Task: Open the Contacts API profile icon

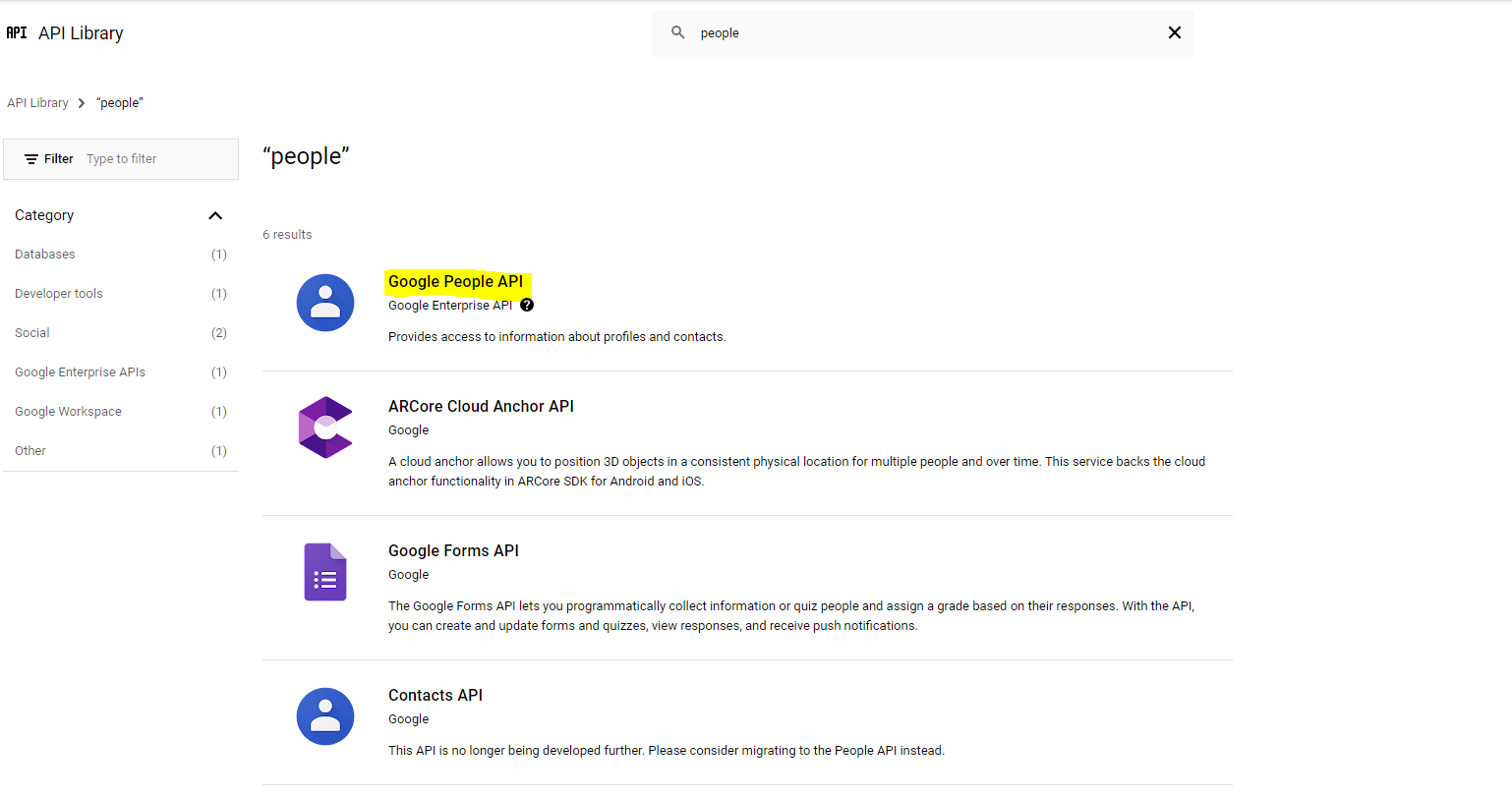Action: 325,716
